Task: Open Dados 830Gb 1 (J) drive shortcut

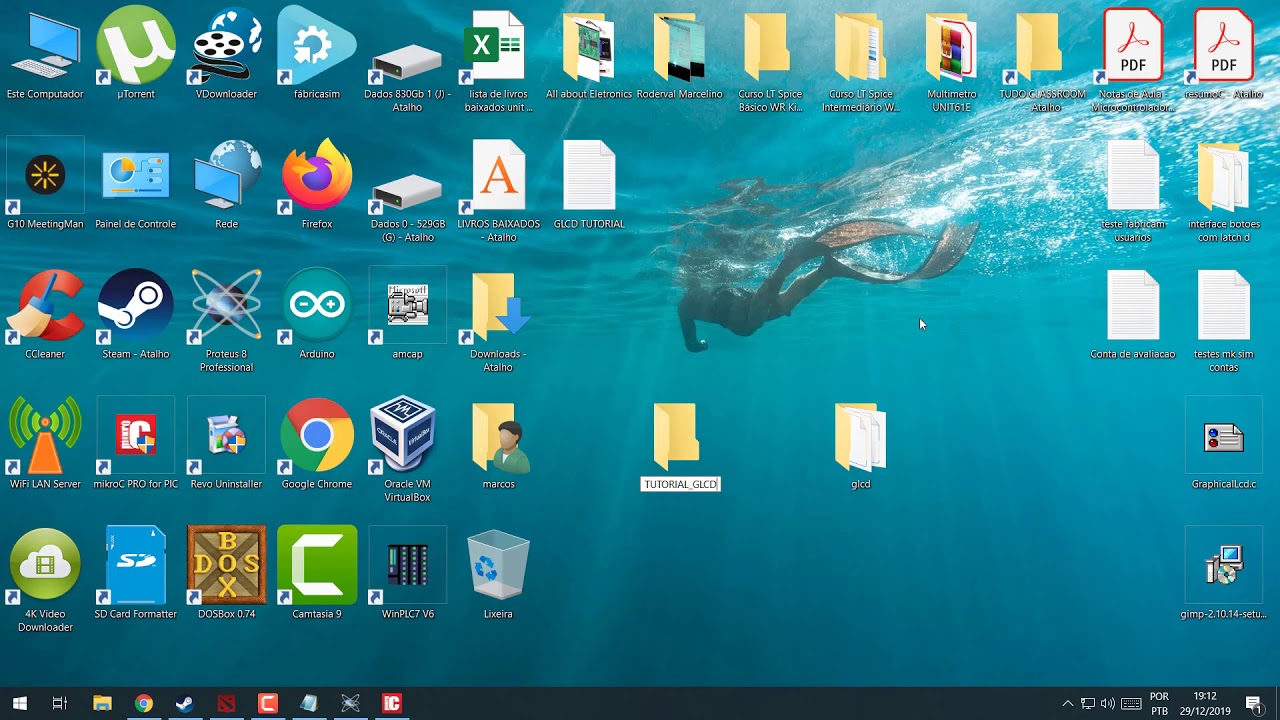Action: coord(407,65)
